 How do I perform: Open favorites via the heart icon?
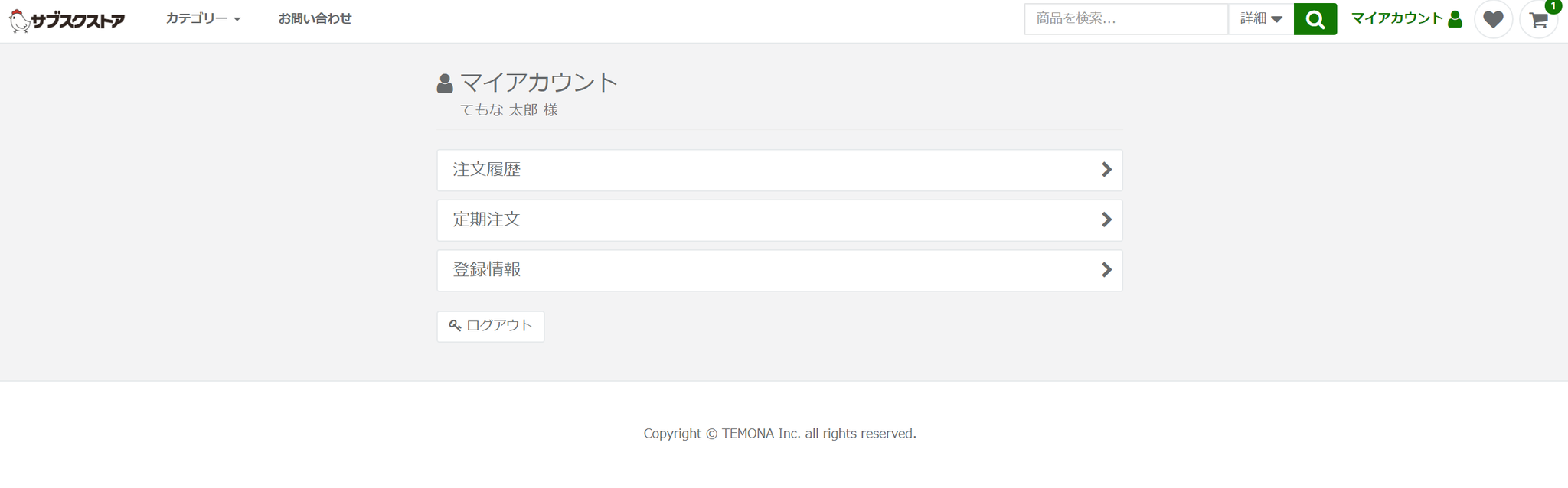pos(1493,19)
